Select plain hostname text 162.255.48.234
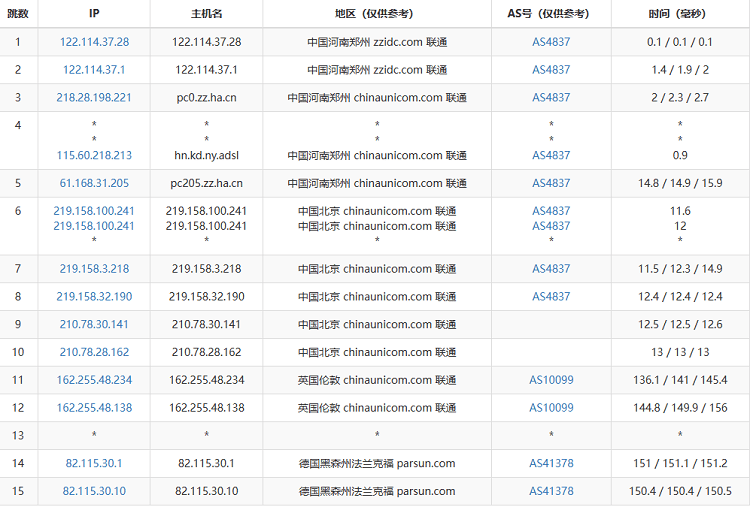Viewport: 750px width, 507px height. pyautogui.click(x=207, y=380)
